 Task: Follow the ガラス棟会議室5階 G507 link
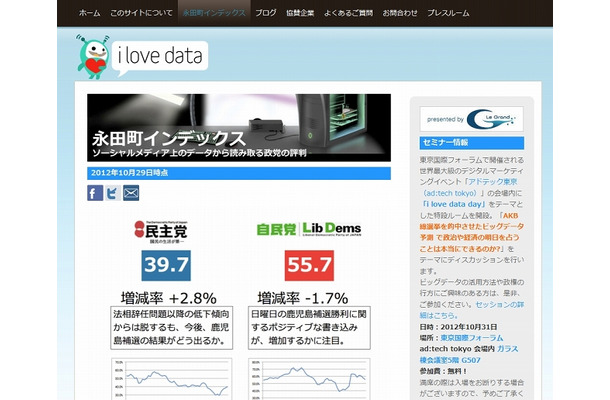[469, 354]
